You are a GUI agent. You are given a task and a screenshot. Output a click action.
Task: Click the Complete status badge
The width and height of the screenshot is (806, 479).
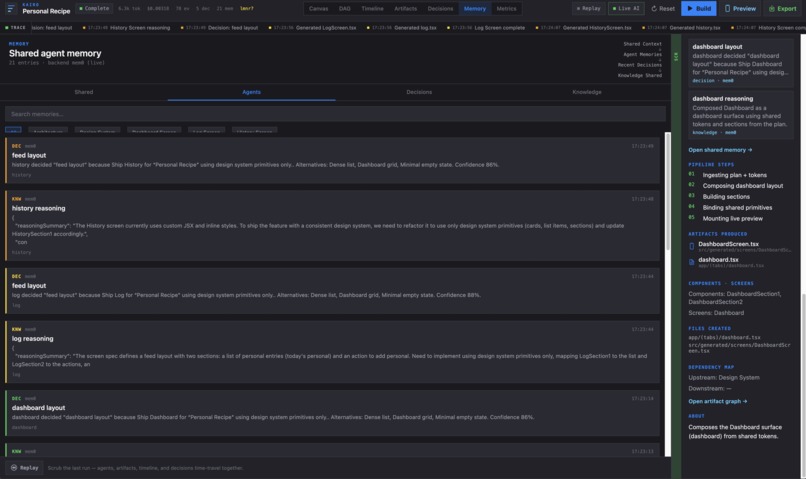pyautogui.click(x=94, y=8)
